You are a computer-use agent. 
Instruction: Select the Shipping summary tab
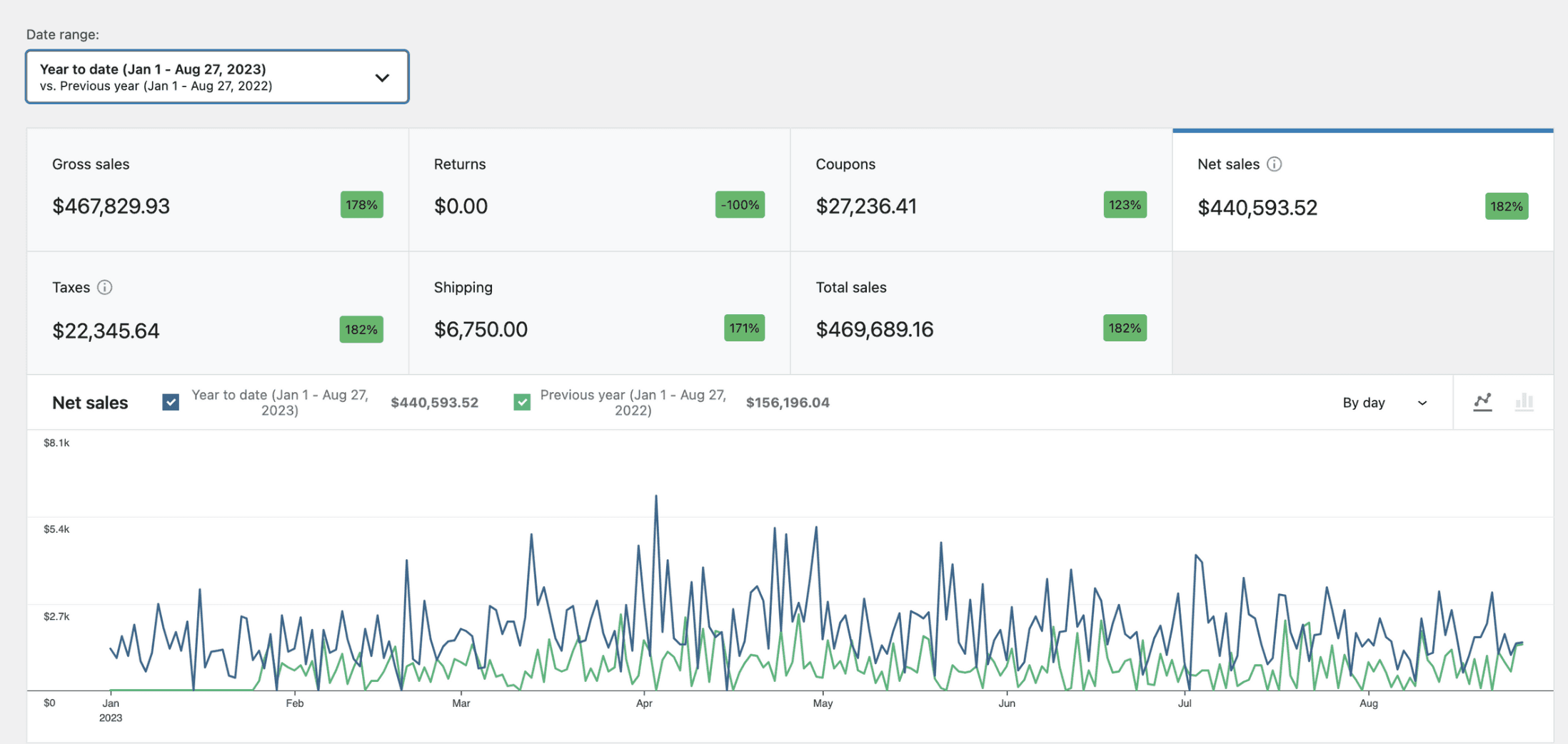[x=600, y=313]
